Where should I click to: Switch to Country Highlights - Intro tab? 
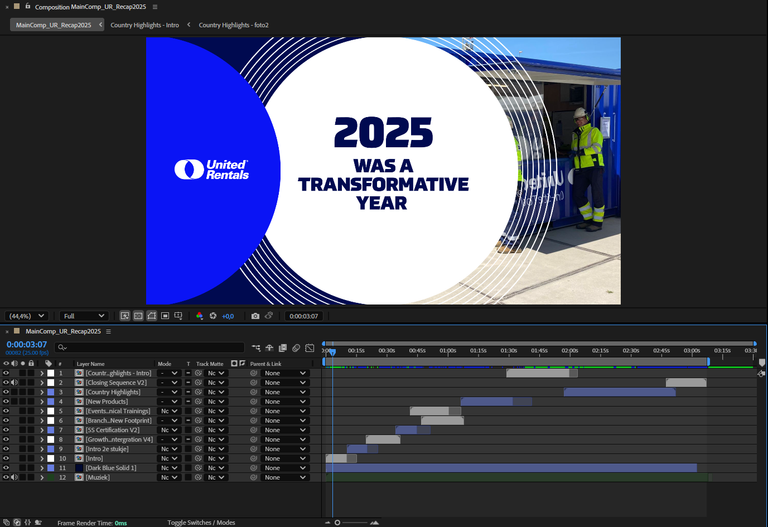point(144,25)
